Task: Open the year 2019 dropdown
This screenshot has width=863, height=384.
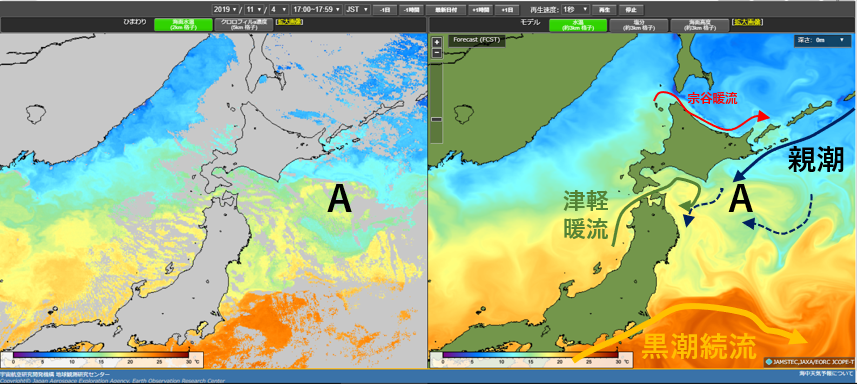Action: 227,9
